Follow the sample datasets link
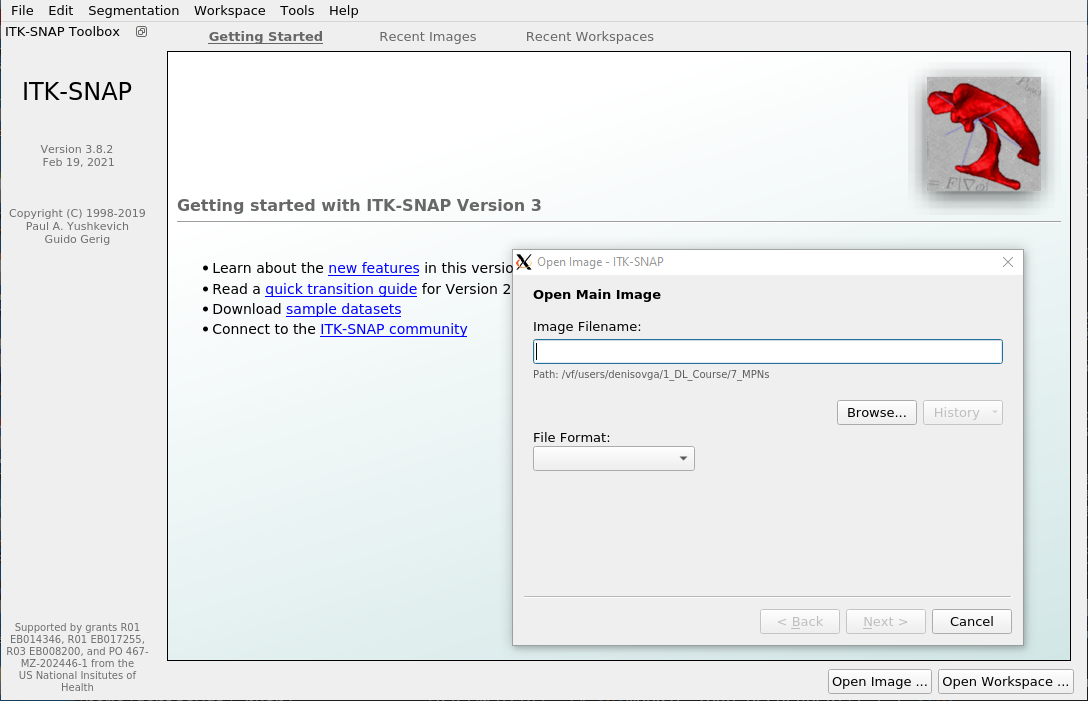The image size is (1088, 701). tap(343, 309)
